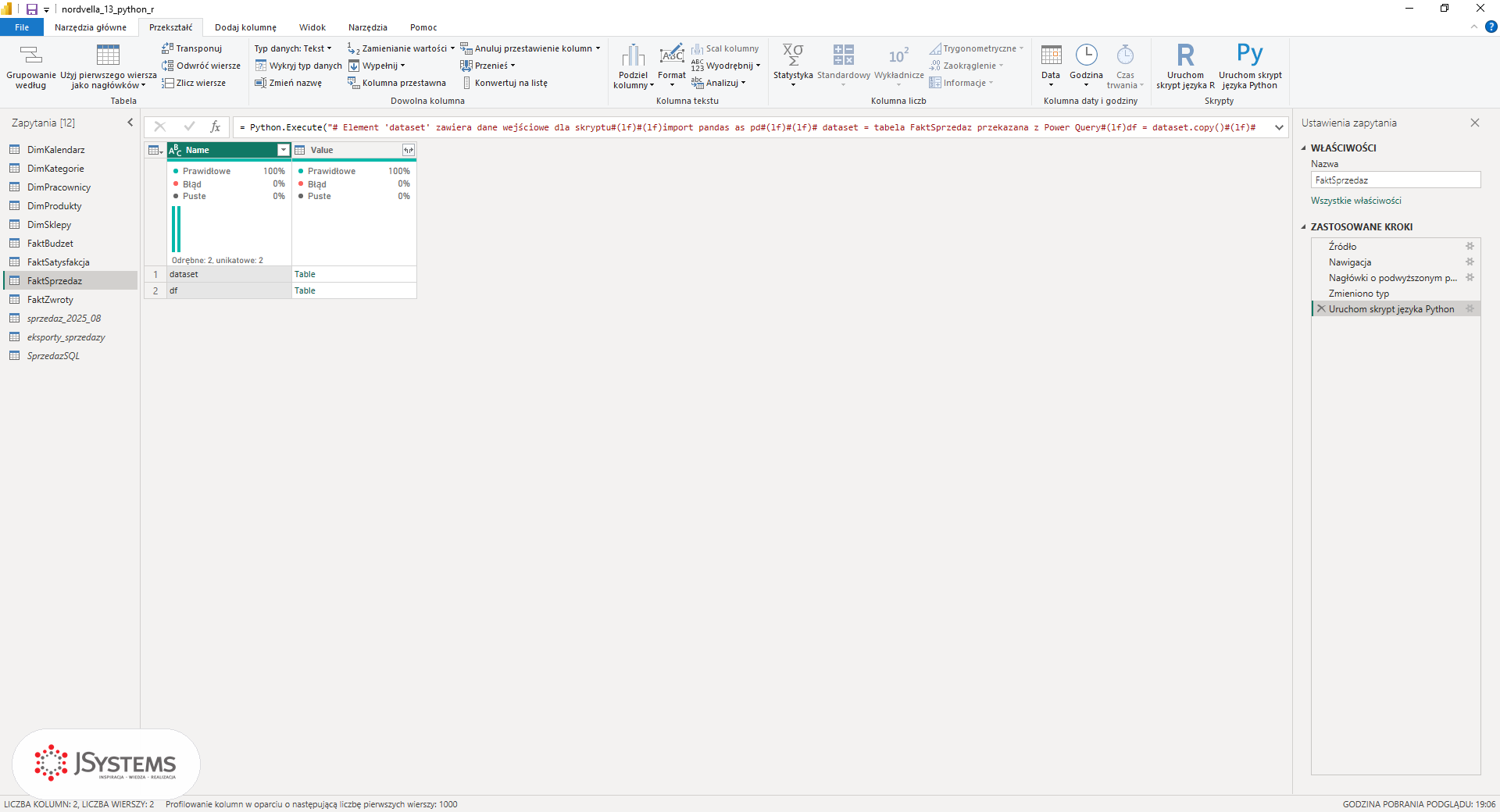The width and height of the screenshot is (1500, 812).
Task: Open the Typ danych: Tekst dropdown
Action: tap(293, 48)
